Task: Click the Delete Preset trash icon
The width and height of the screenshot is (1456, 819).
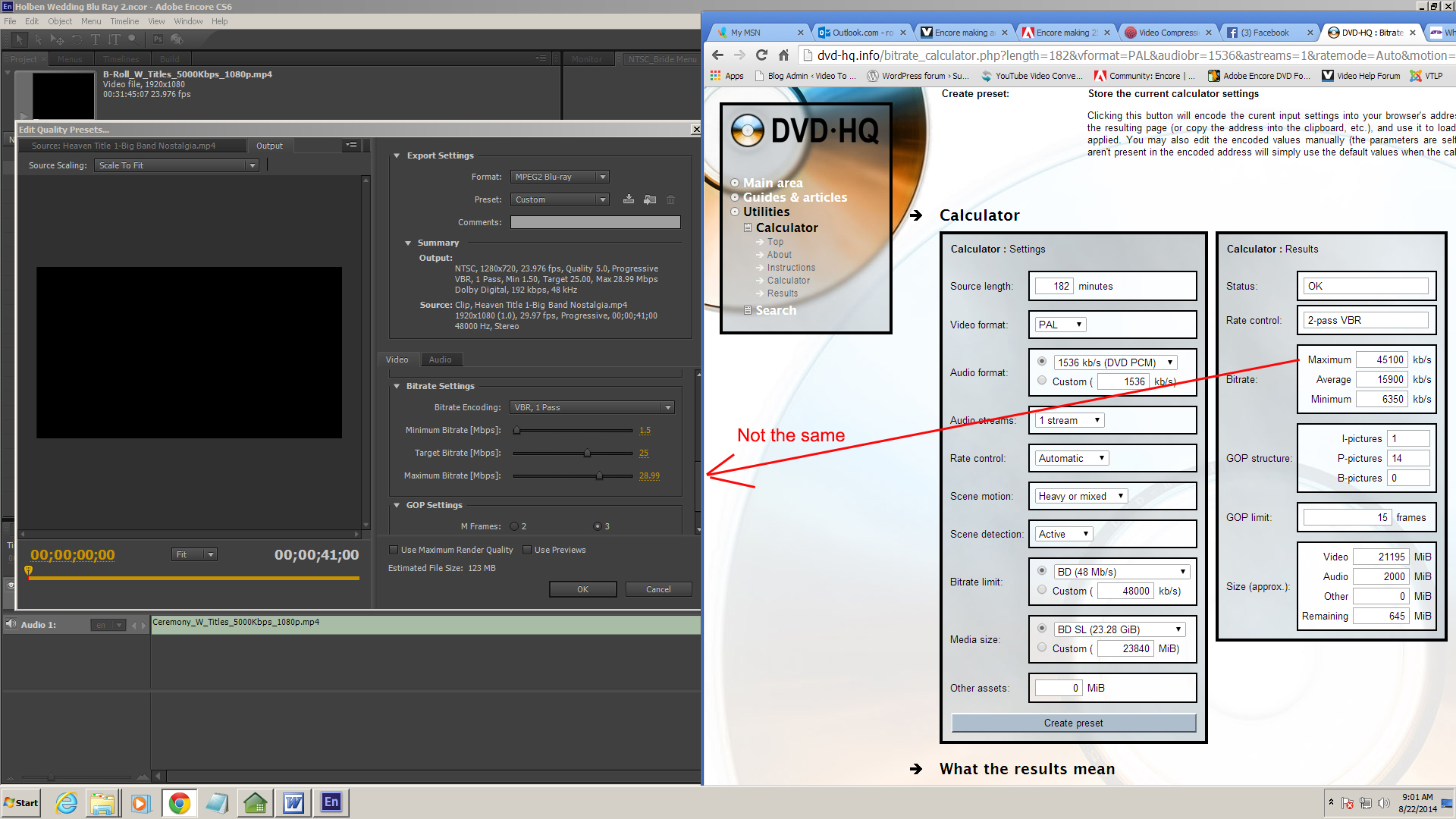Action: (670, 199)
